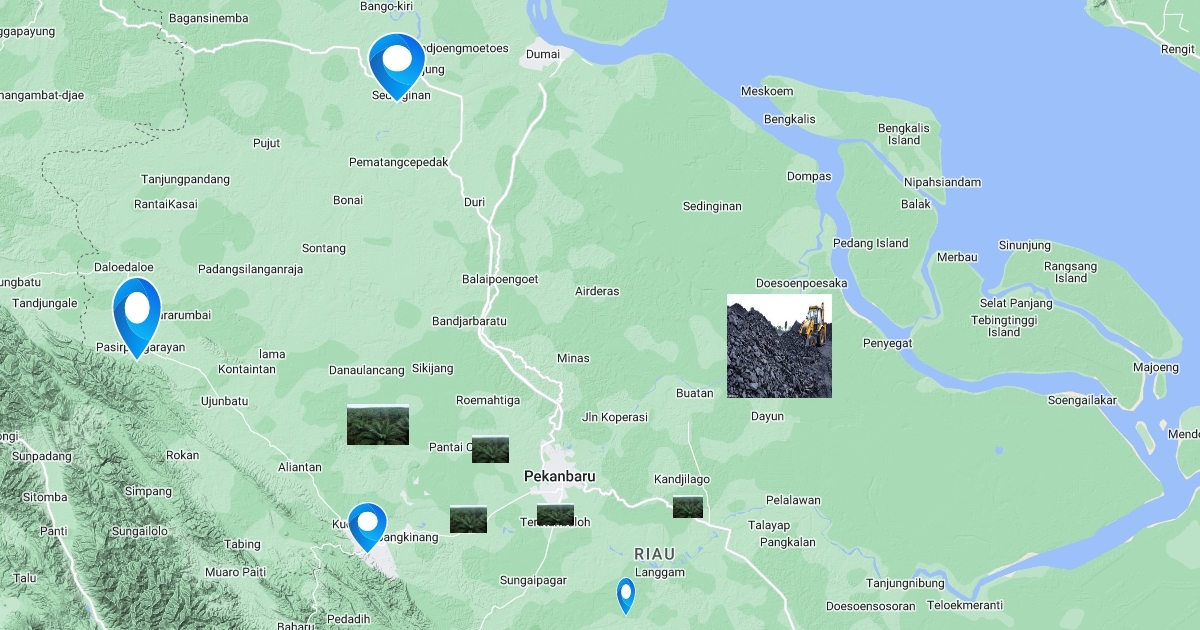1200x630 pixels.
Task: Open the coal pile excavator photo
Action: coord(779,346)
